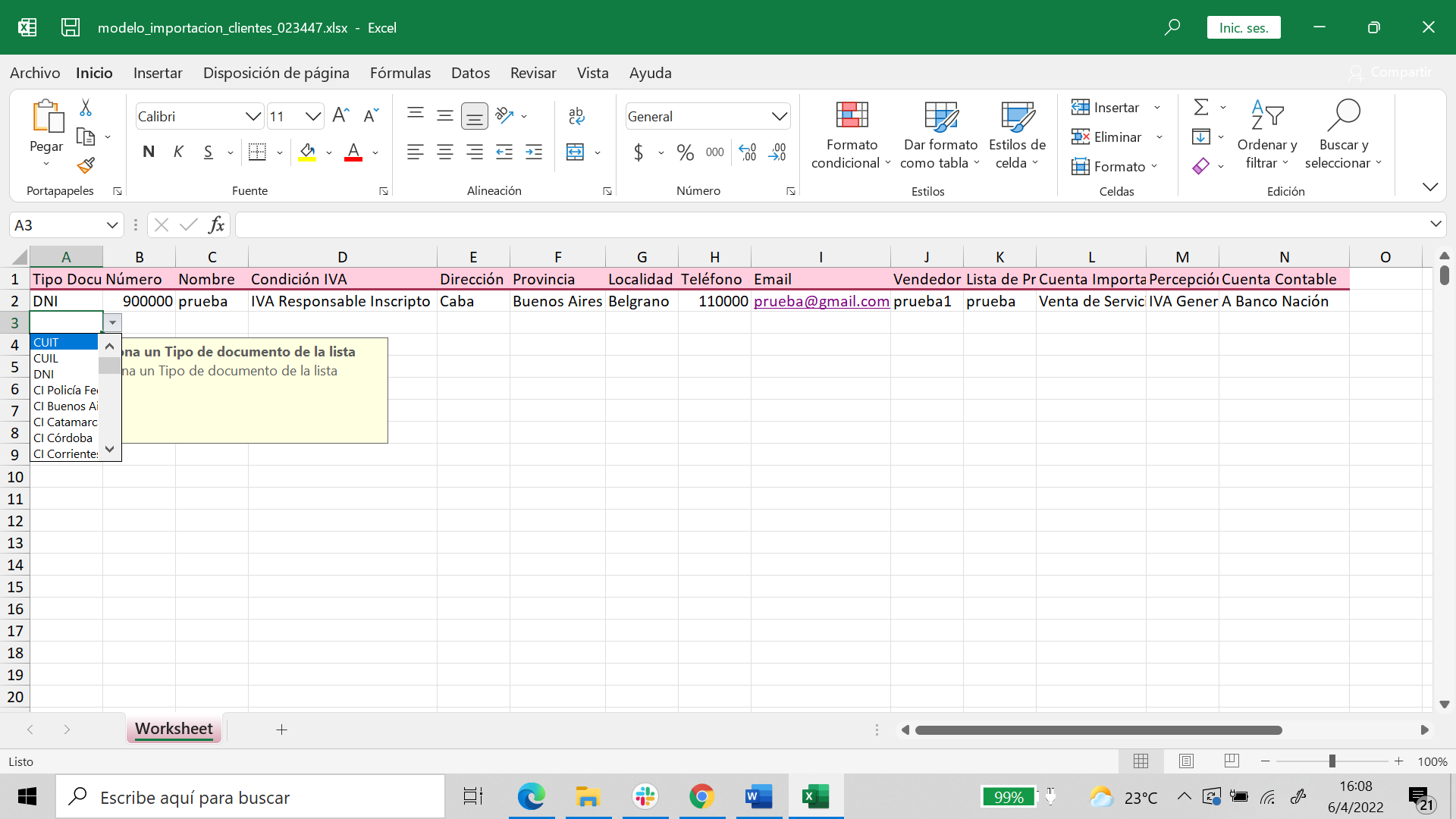Open the font size 11 dropdown
This screenshot has width=1456, height=819.
pyautogui.click(x=312, y=116)
